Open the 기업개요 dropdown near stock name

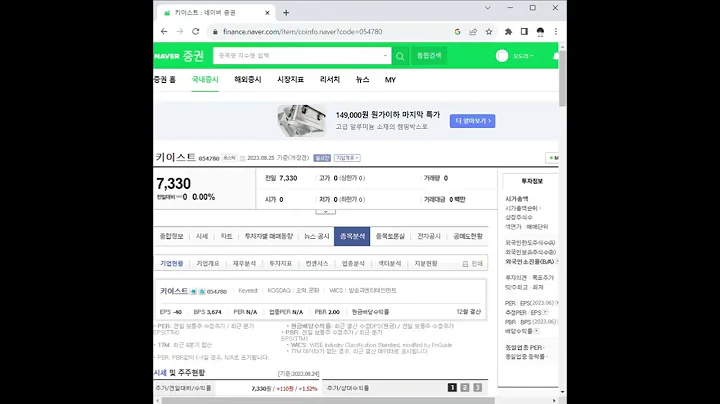(347, 158)
